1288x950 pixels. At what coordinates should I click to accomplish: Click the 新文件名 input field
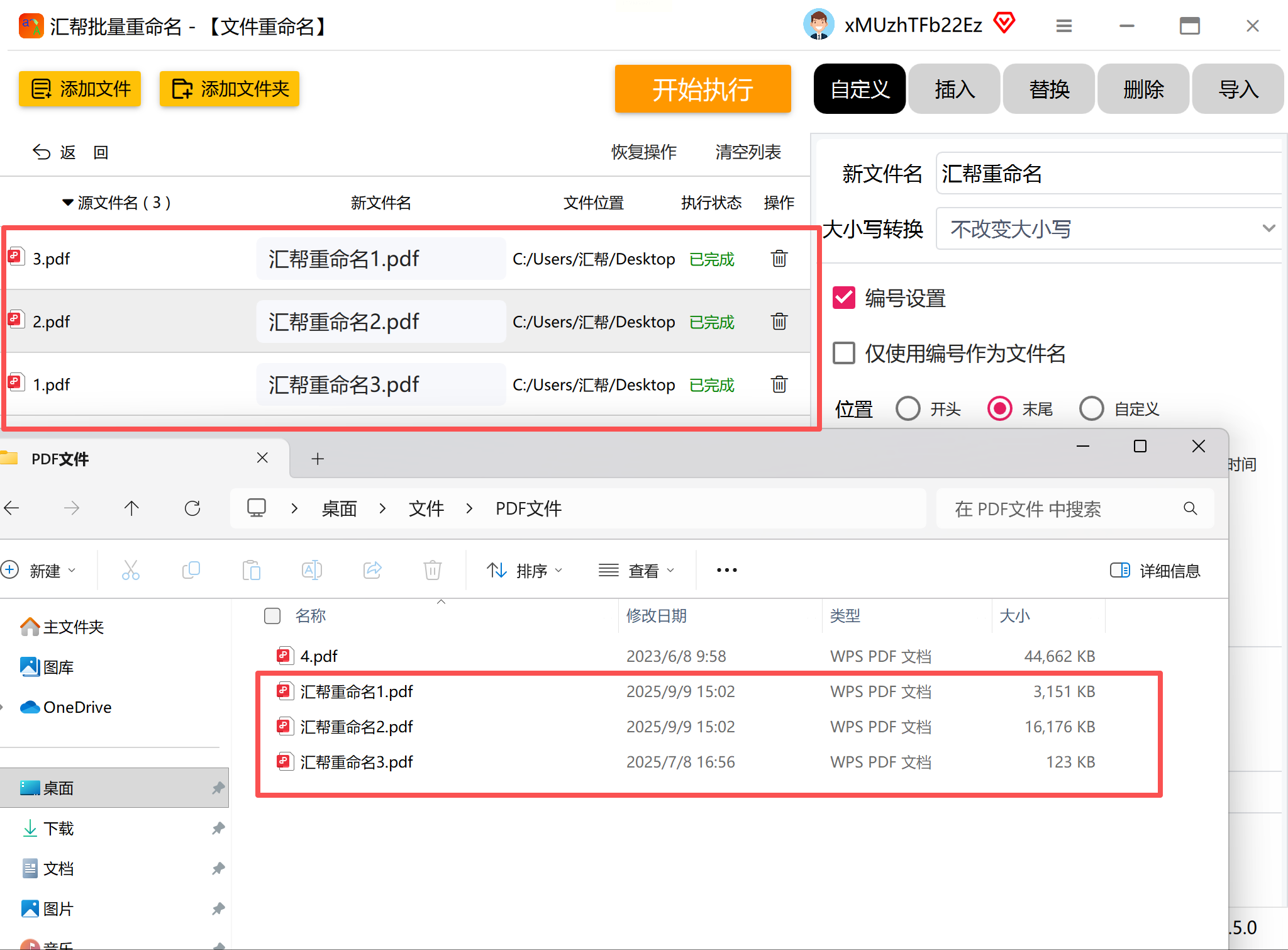point(1108,174)
